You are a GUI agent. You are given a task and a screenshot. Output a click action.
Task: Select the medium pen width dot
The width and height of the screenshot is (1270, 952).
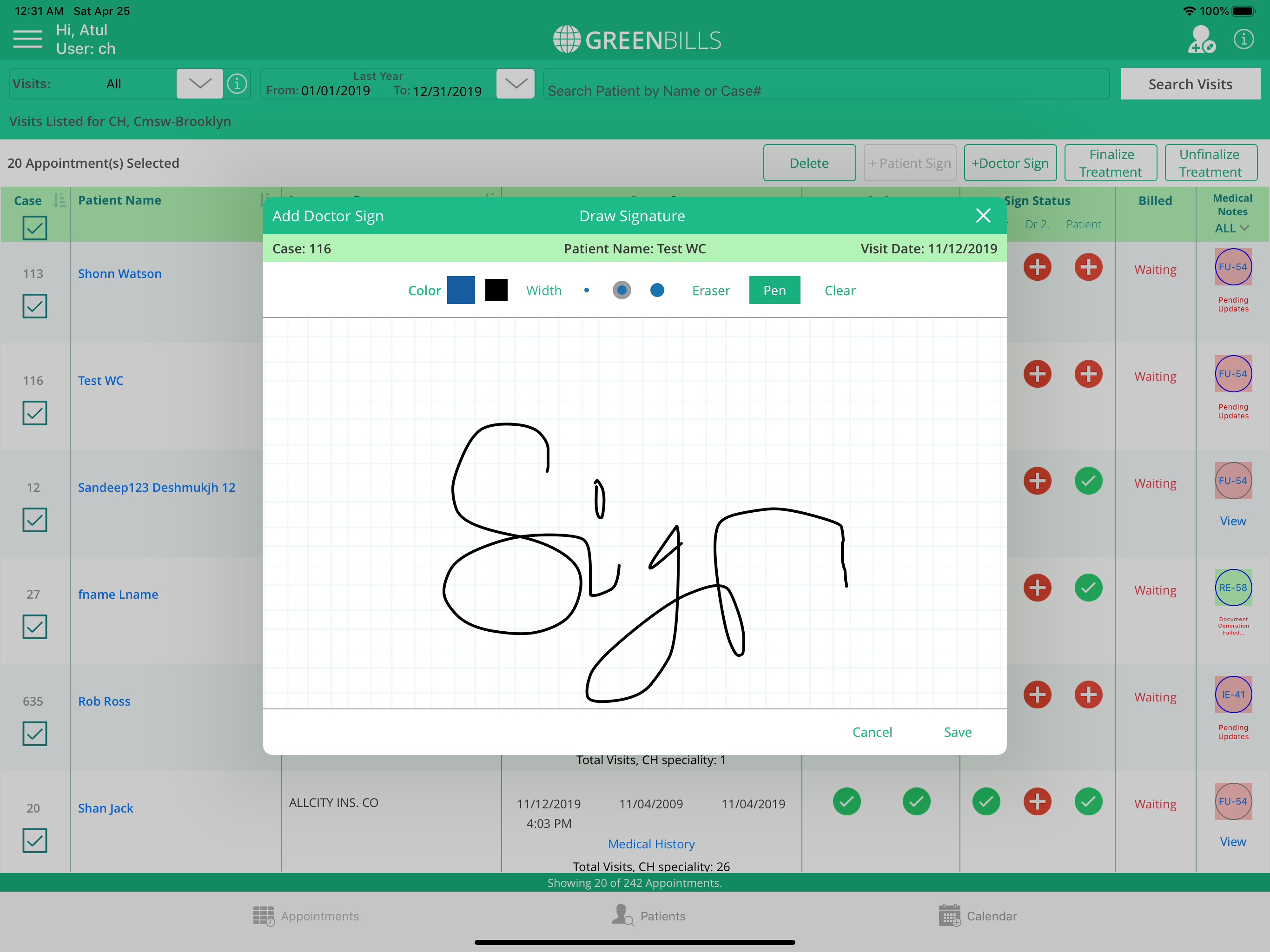click(621, 290)
